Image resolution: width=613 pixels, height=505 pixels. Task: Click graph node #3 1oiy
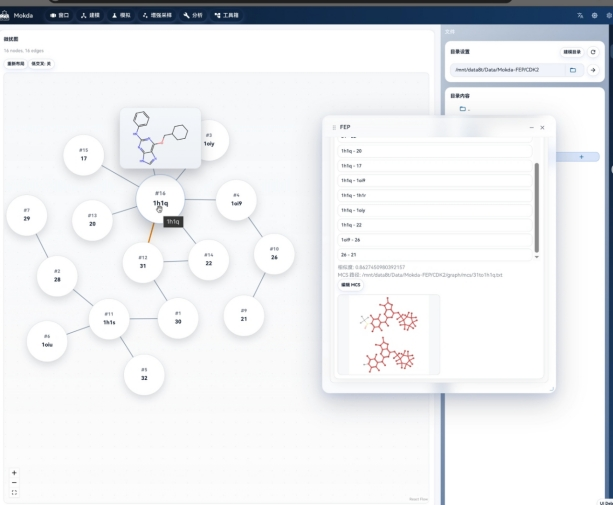214,140
